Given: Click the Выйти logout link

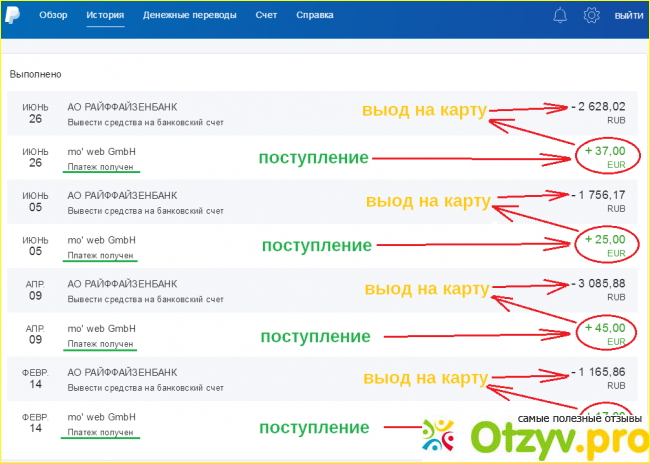Looking at the screenshot, I should tap(629, 16).
